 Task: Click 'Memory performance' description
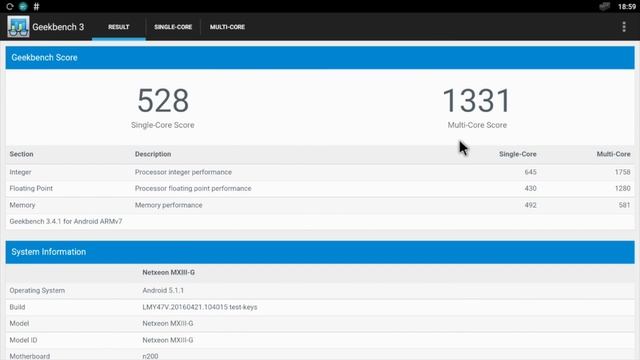tap(169, 205)
